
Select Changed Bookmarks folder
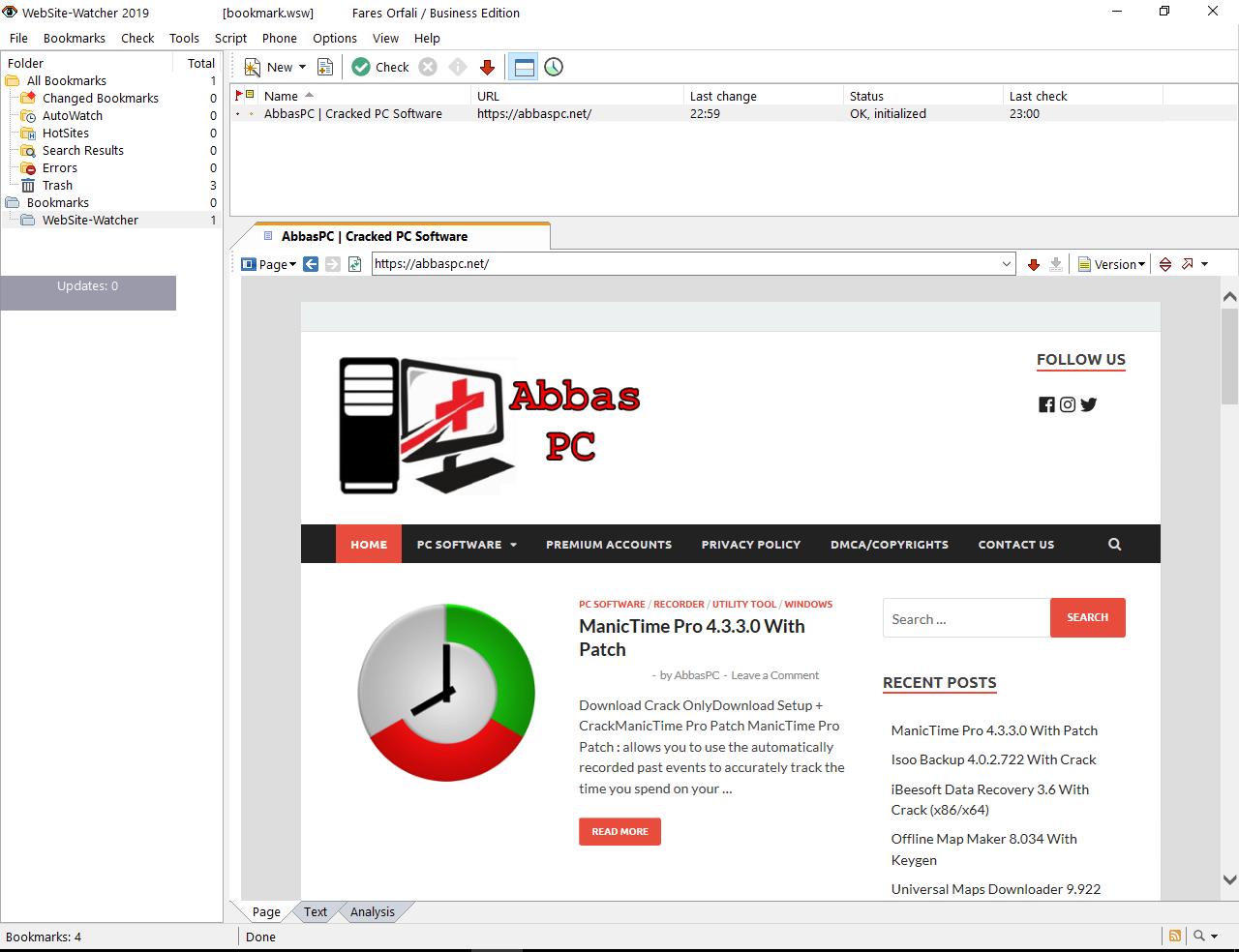click(101, 98)
